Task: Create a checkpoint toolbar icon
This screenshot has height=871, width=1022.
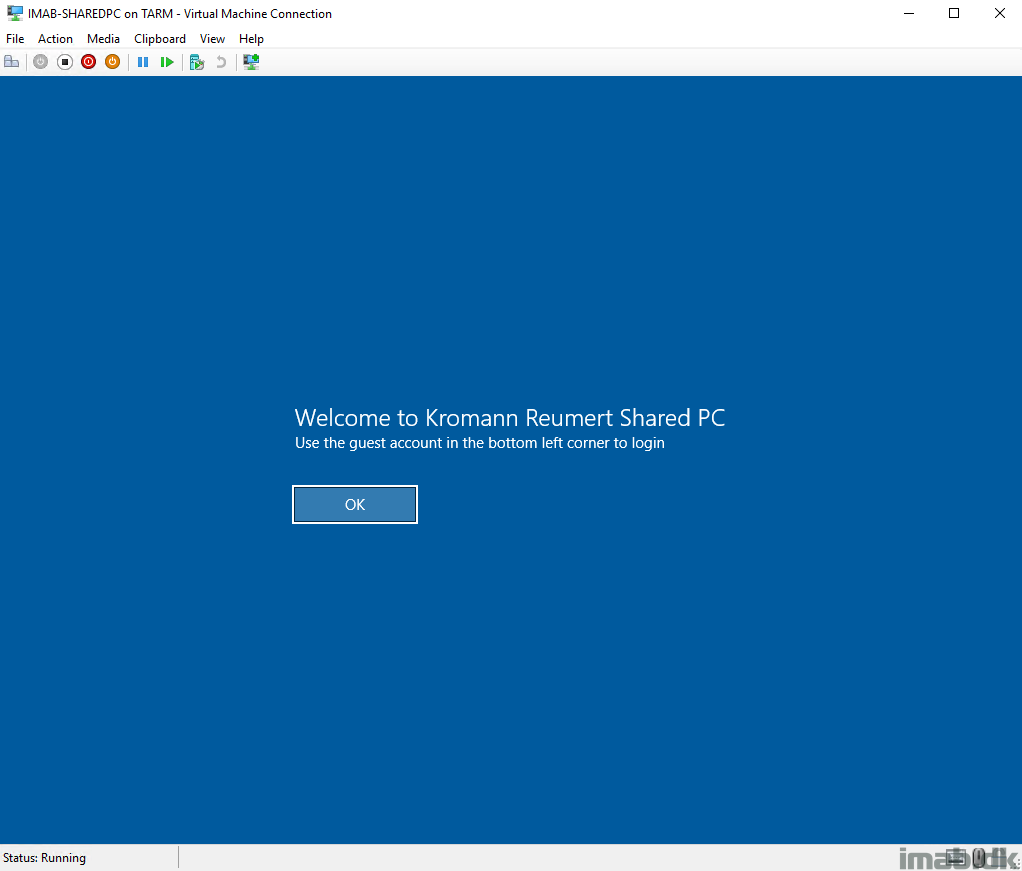Action: (x=197, y=62)
